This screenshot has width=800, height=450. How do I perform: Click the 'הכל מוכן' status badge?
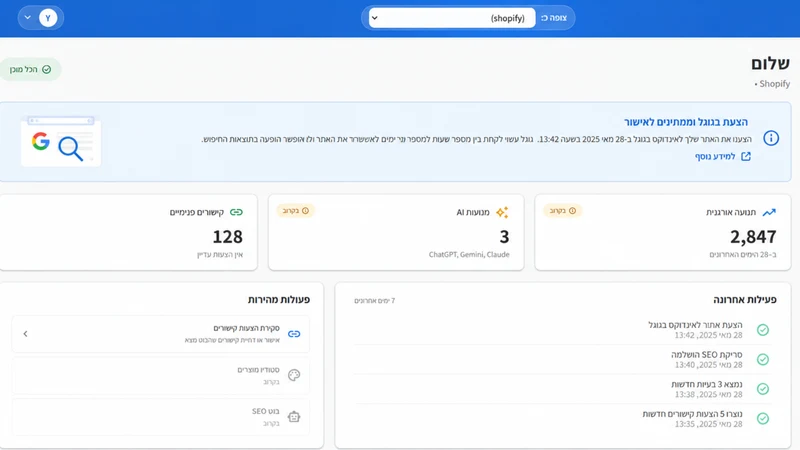(x=31, y=69)
